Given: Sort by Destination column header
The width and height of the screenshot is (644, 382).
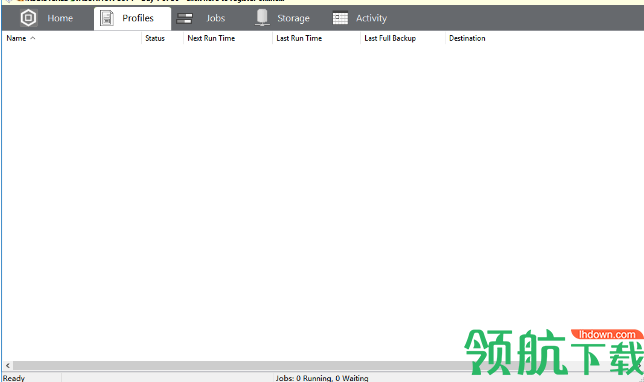Looking at the screenshot, I should click(467, 38).
